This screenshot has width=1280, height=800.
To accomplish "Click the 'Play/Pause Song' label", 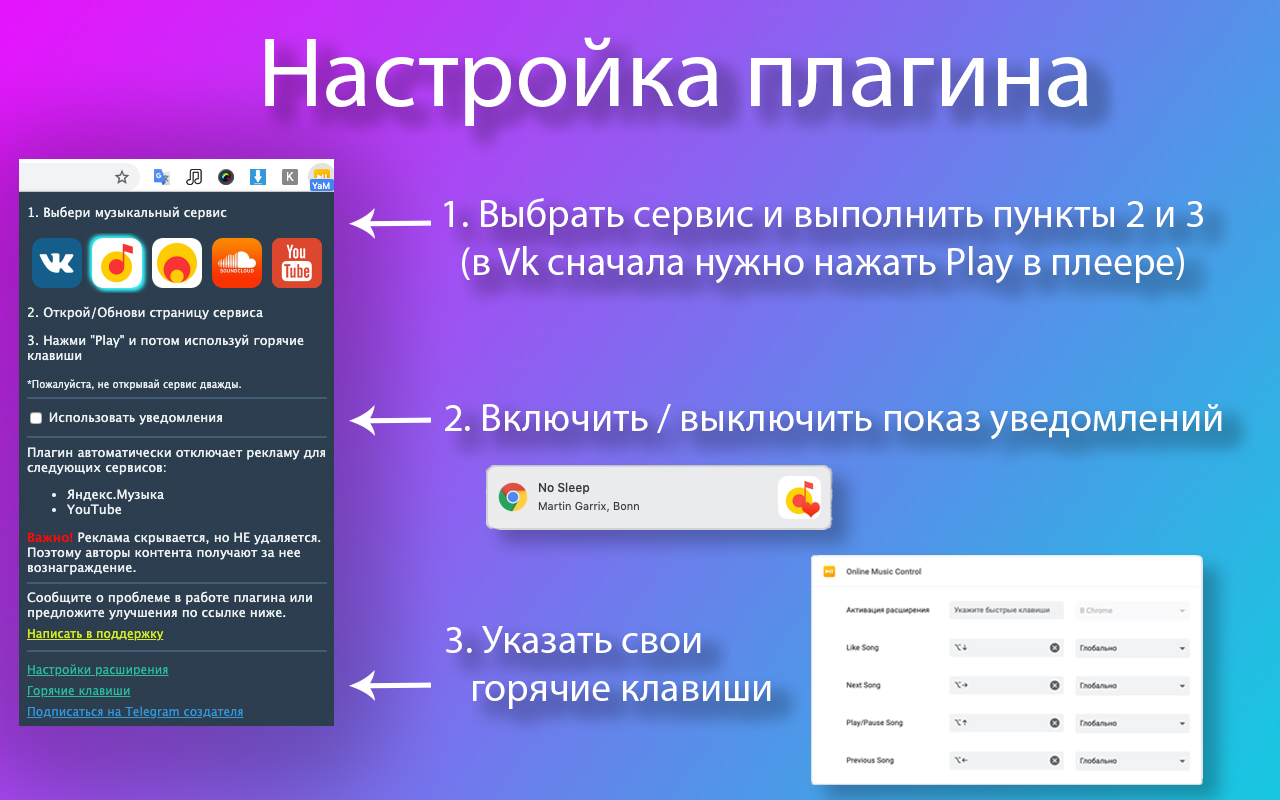I will point(874,723).
